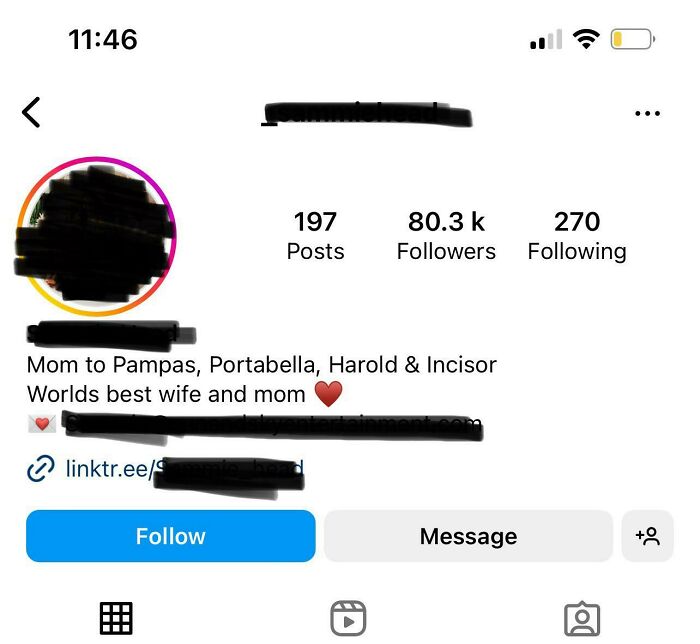View the profile picture story ring
The height and width of the screenshot is (644, 700).
tap(96, 236)
